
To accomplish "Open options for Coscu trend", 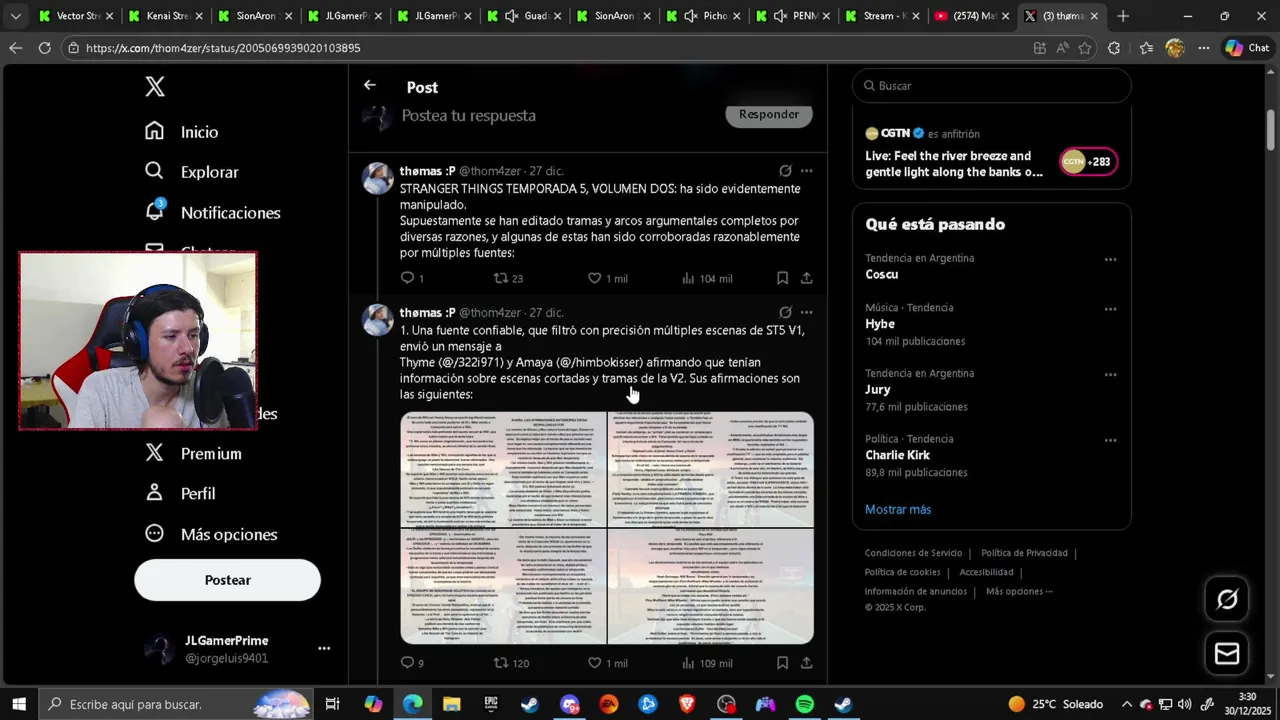I will tap(1110, 259).
